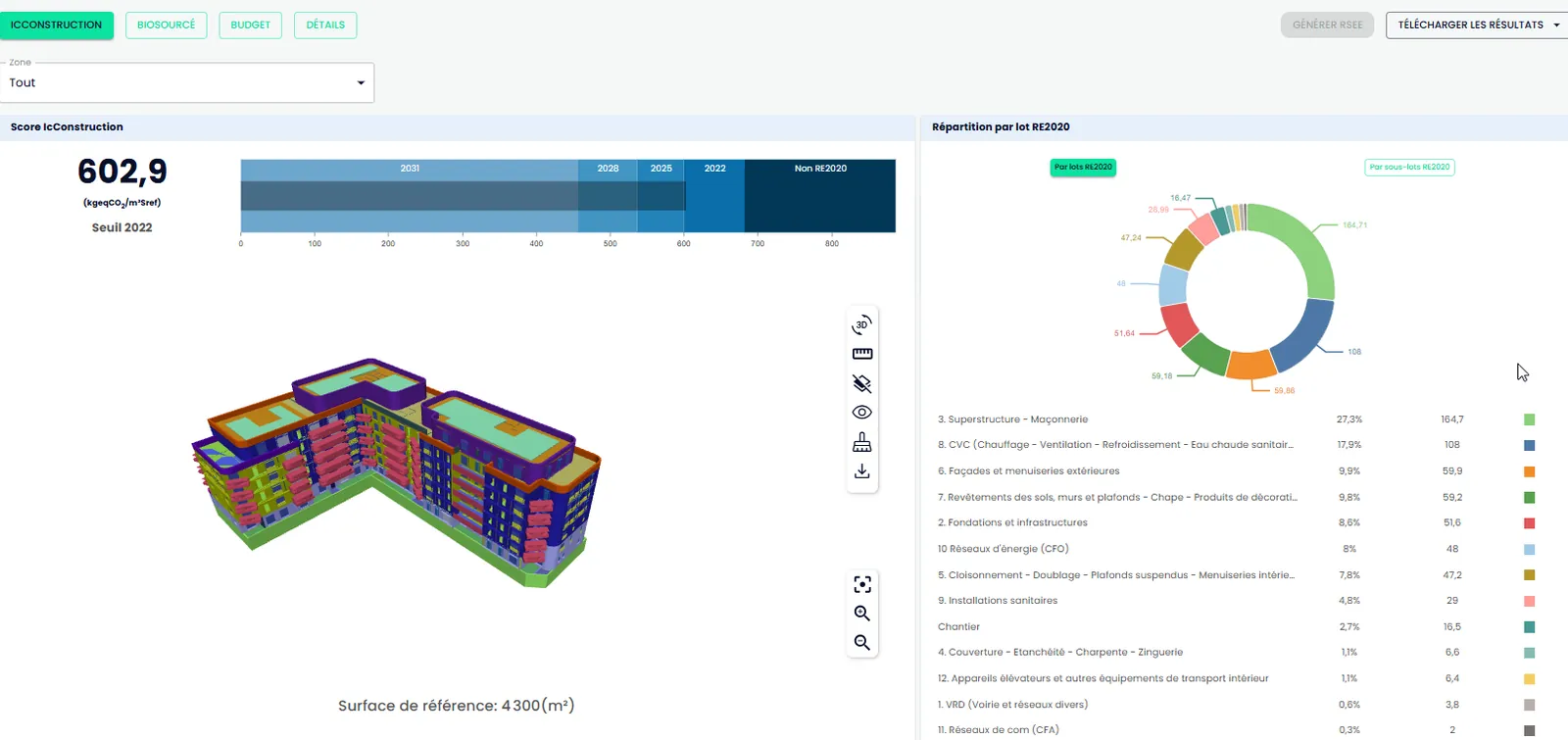Activate the 3D rotate view tool
The width and height of the screenshot is (1568, 740).
click(x=862, y=324)
